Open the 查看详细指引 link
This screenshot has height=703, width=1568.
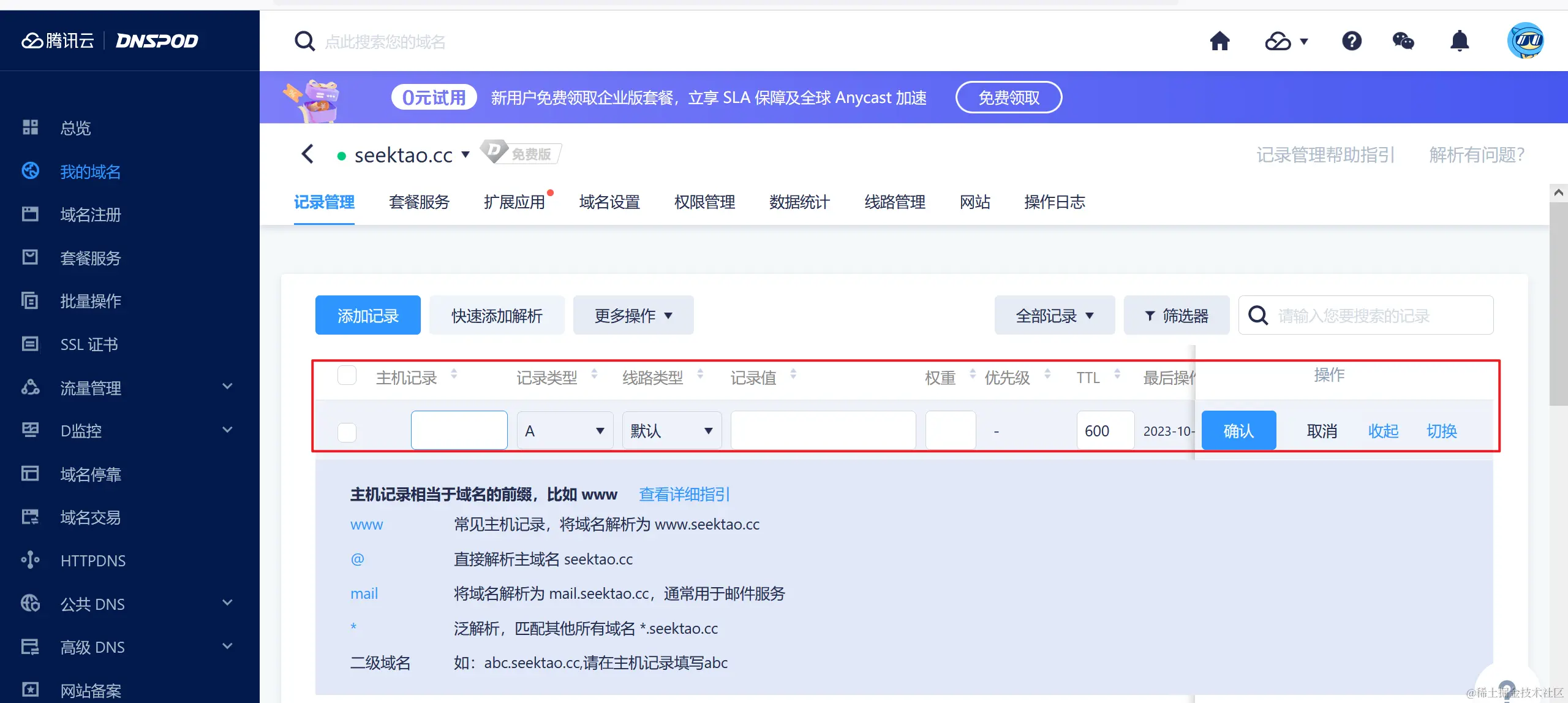pos(684,494)
